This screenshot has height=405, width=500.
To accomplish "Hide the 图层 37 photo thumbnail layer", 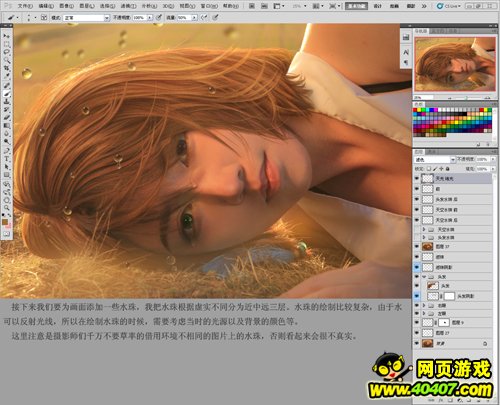I will [417, 246].
